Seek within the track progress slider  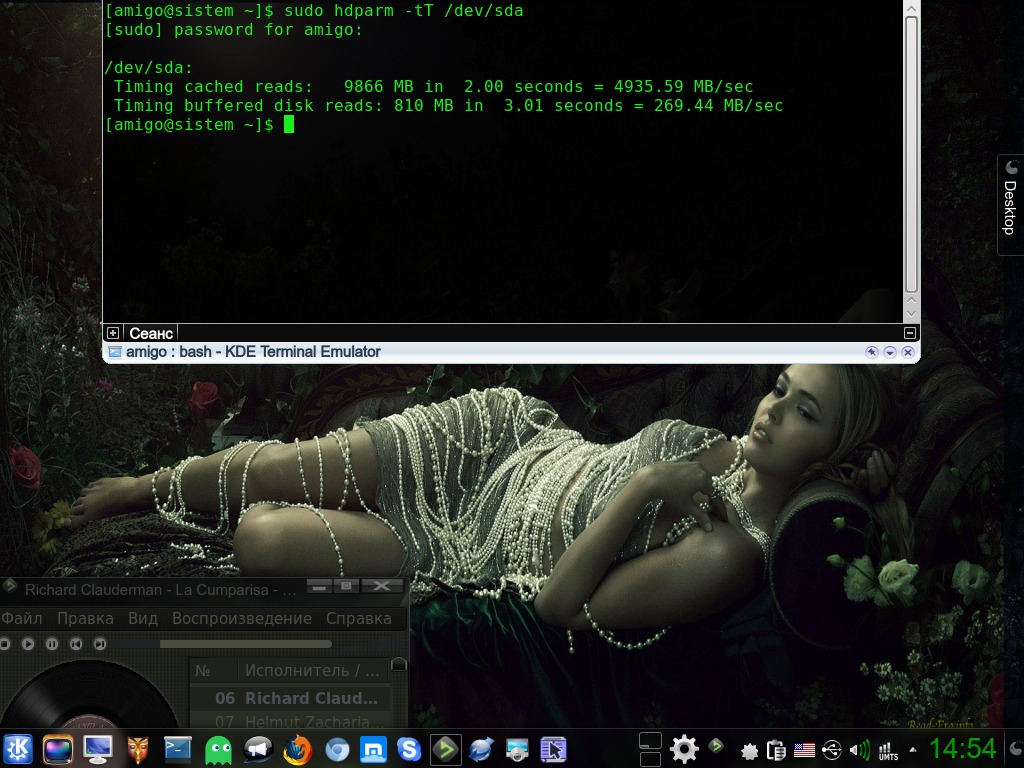(223, 644)
